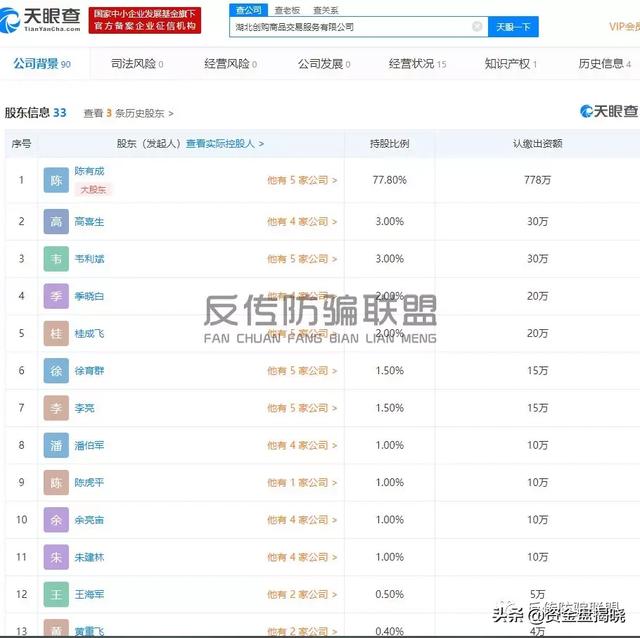Click the 高 avatar for 高喜生
This screenshot has width=640, height=638.
56,222
